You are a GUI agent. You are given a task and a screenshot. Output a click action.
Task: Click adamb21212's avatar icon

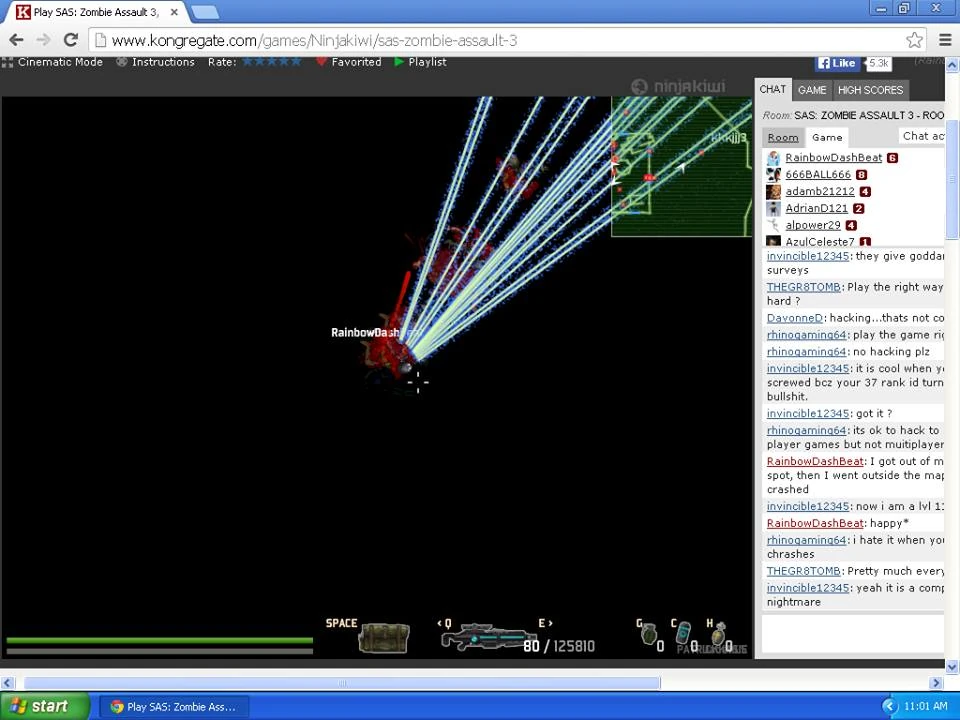pos(773,192)
